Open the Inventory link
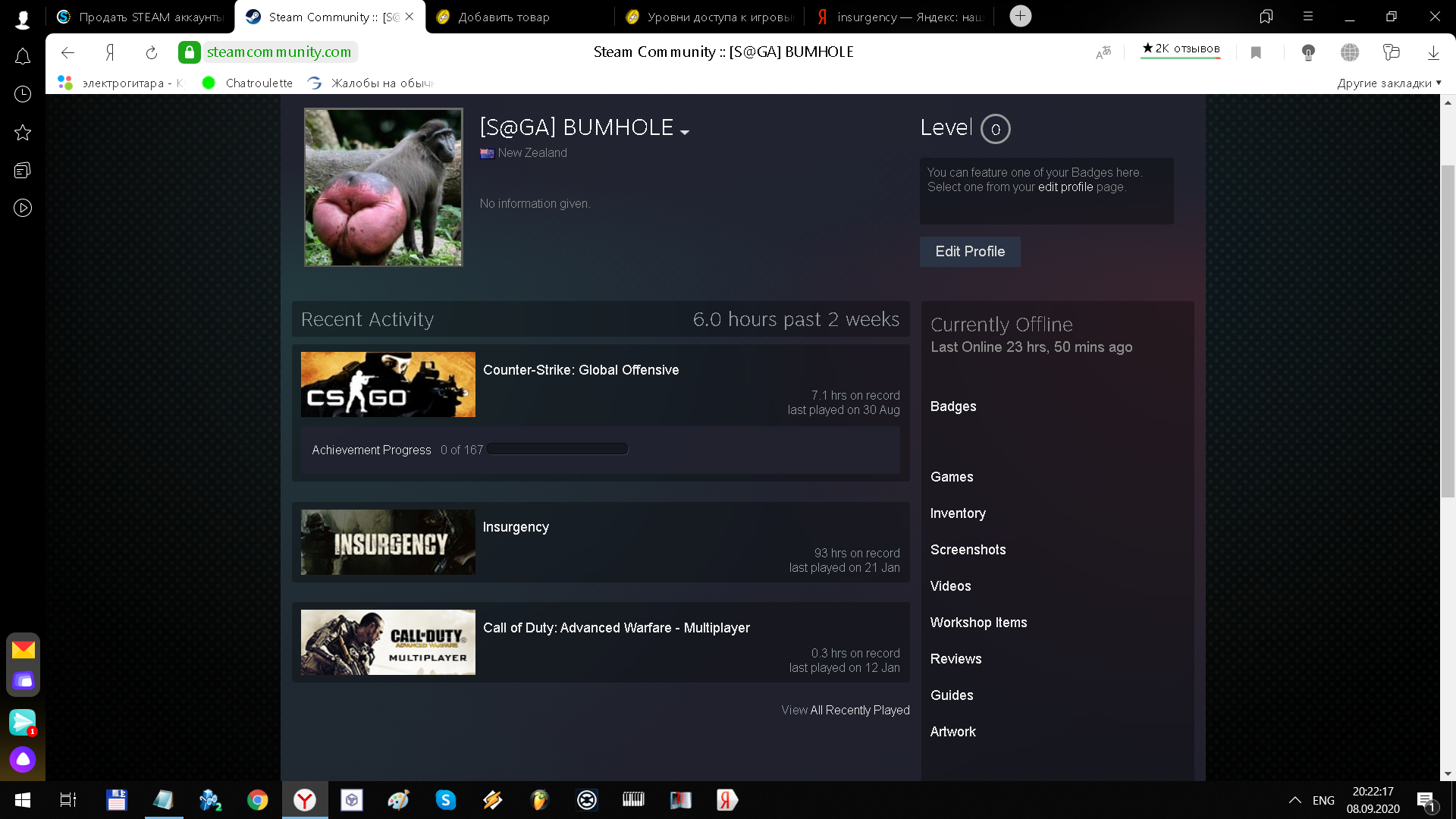Viewport: 1456px width, 819px height. (x=958, y=513)
